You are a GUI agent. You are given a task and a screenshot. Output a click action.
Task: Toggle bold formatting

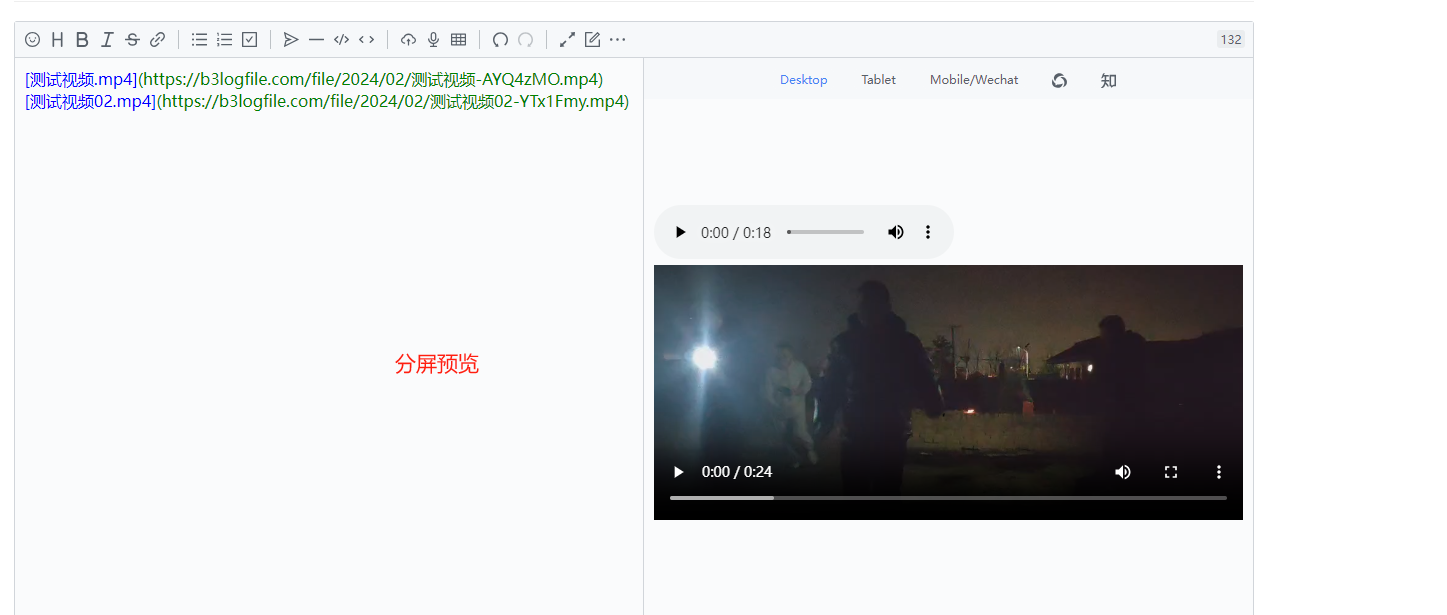(x=82, y=40)
